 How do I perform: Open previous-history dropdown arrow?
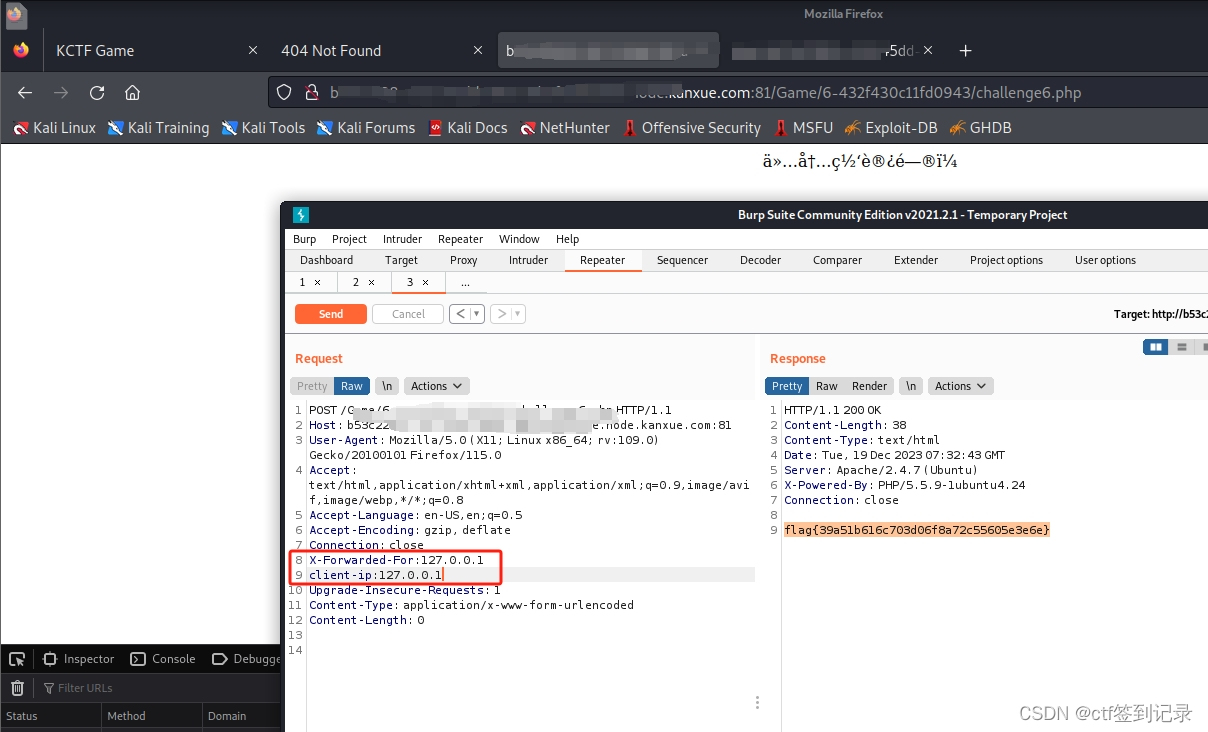coord(477,314)
